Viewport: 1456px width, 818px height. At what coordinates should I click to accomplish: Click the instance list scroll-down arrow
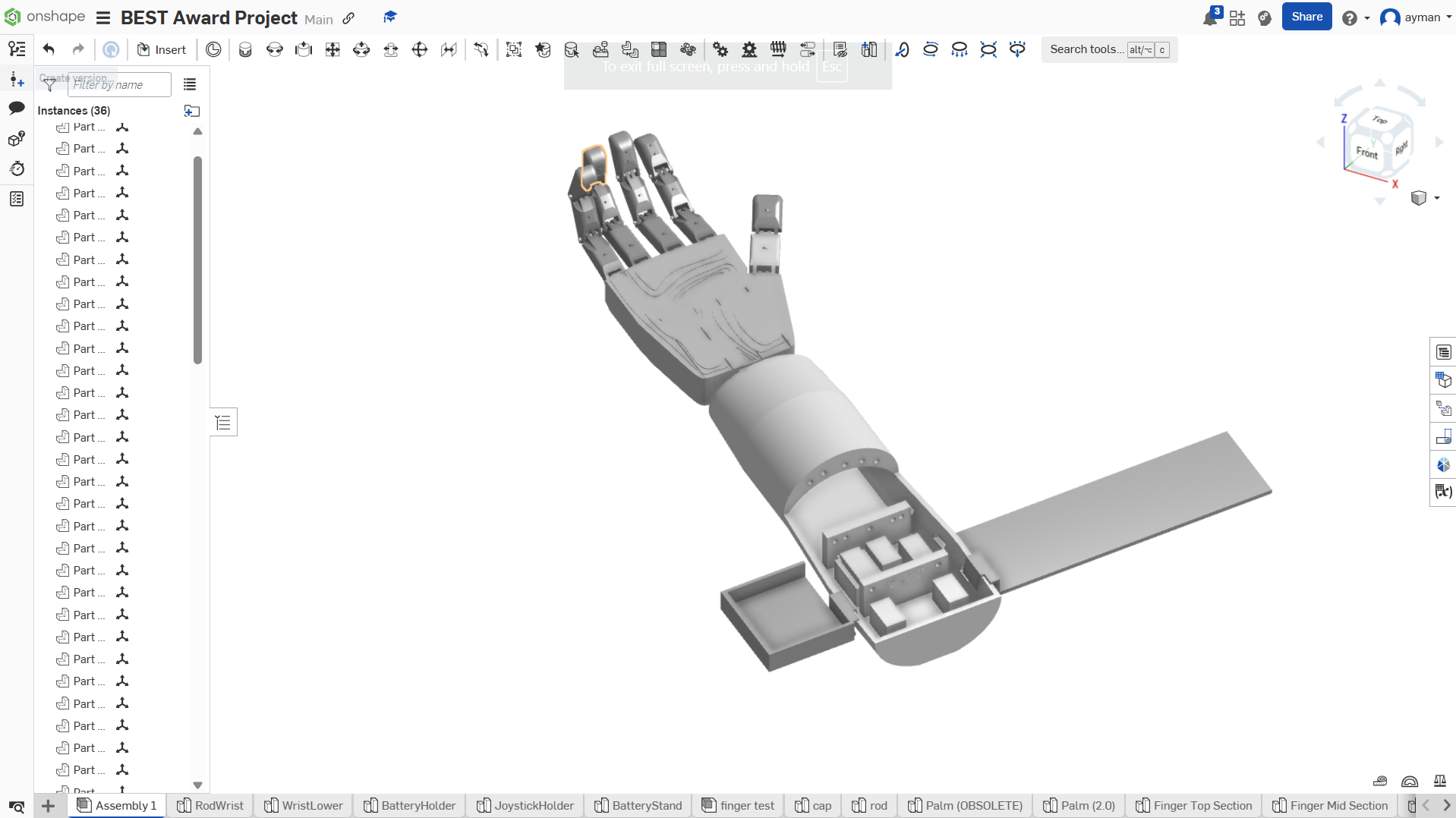197,785
